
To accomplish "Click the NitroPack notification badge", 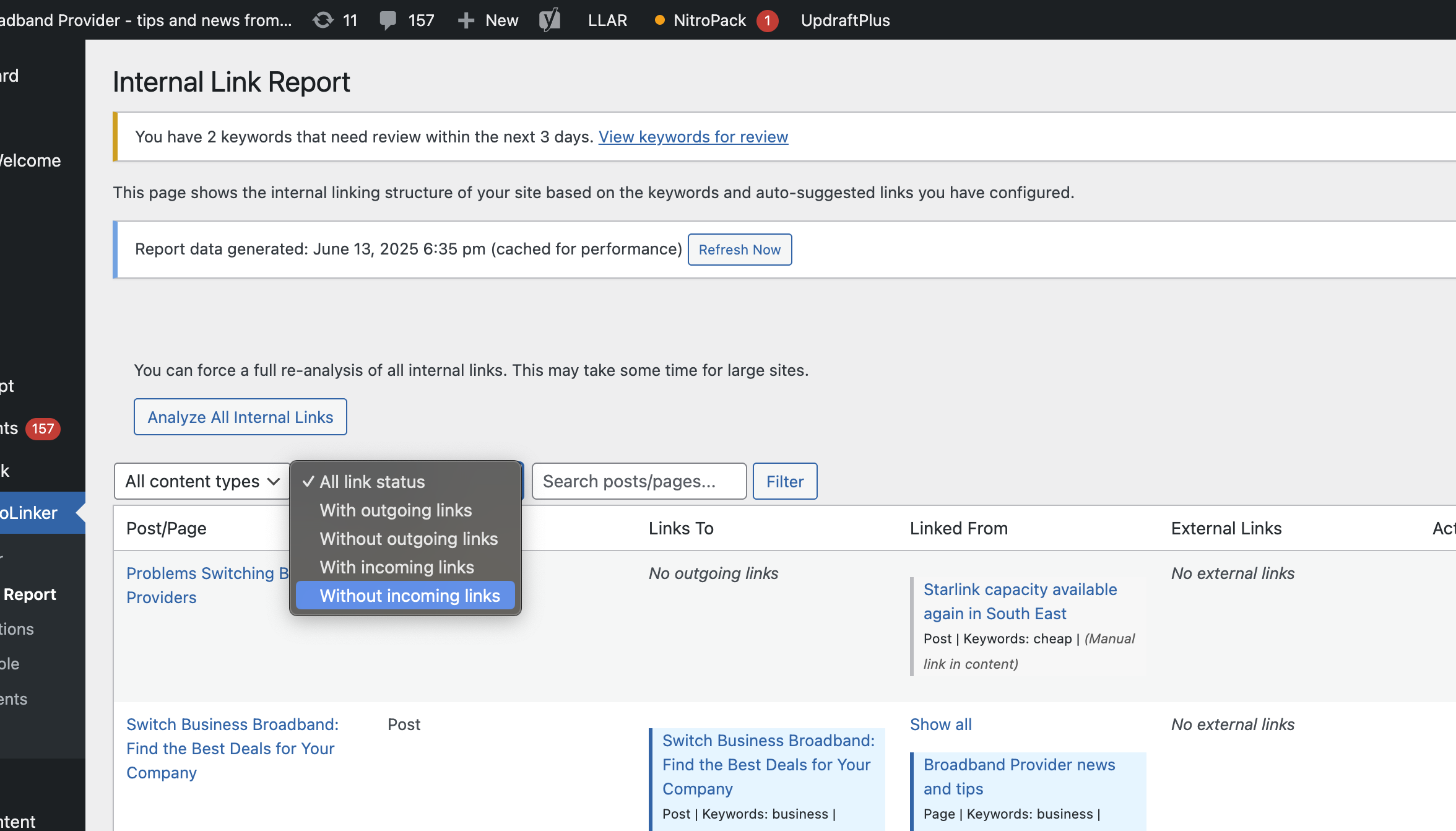I will point(767,20).
